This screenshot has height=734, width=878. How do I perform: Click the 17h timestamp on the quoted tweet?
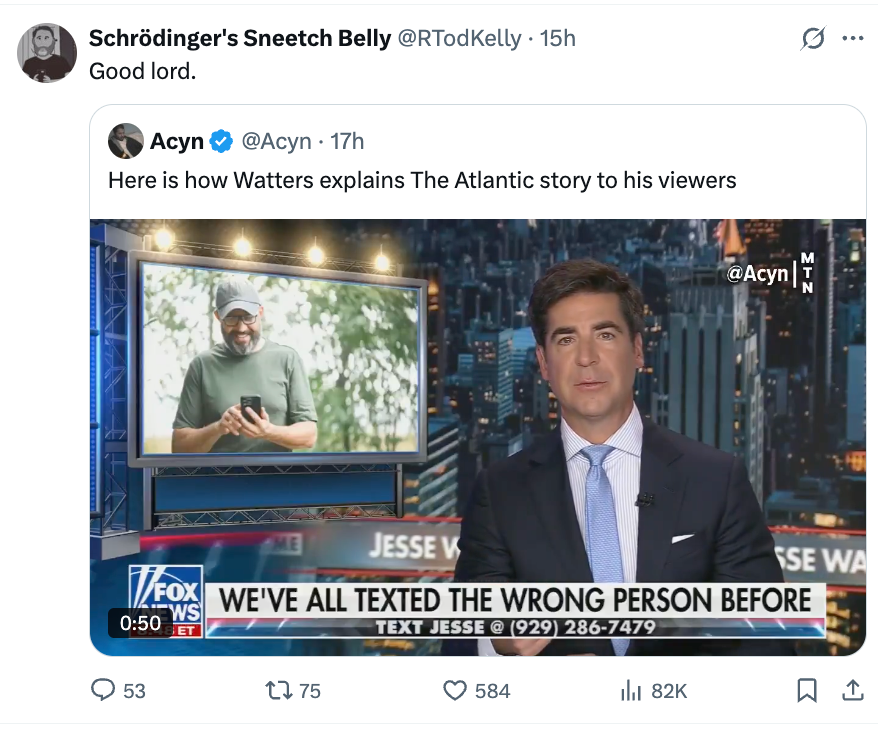click(345, 141)
